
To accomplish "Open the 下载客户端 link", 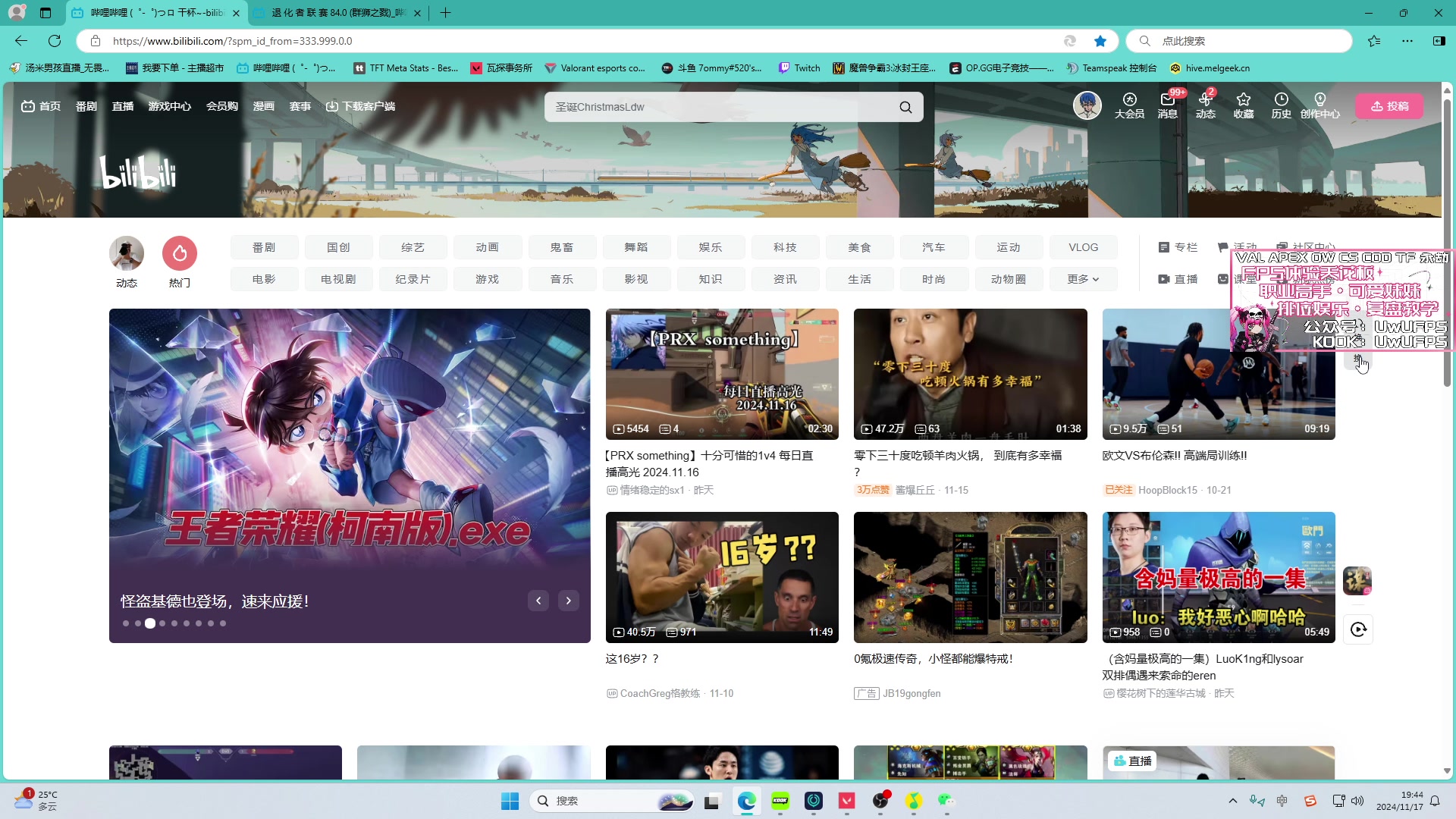I will (361, 106).
